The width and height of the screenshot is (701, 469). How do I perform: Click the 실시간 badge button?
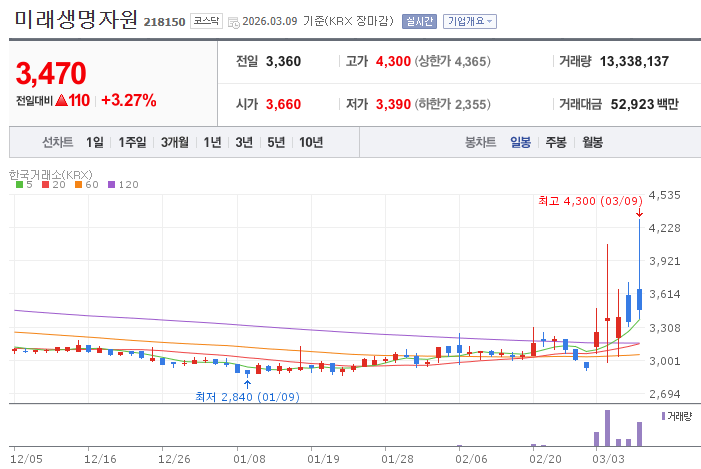419,21
